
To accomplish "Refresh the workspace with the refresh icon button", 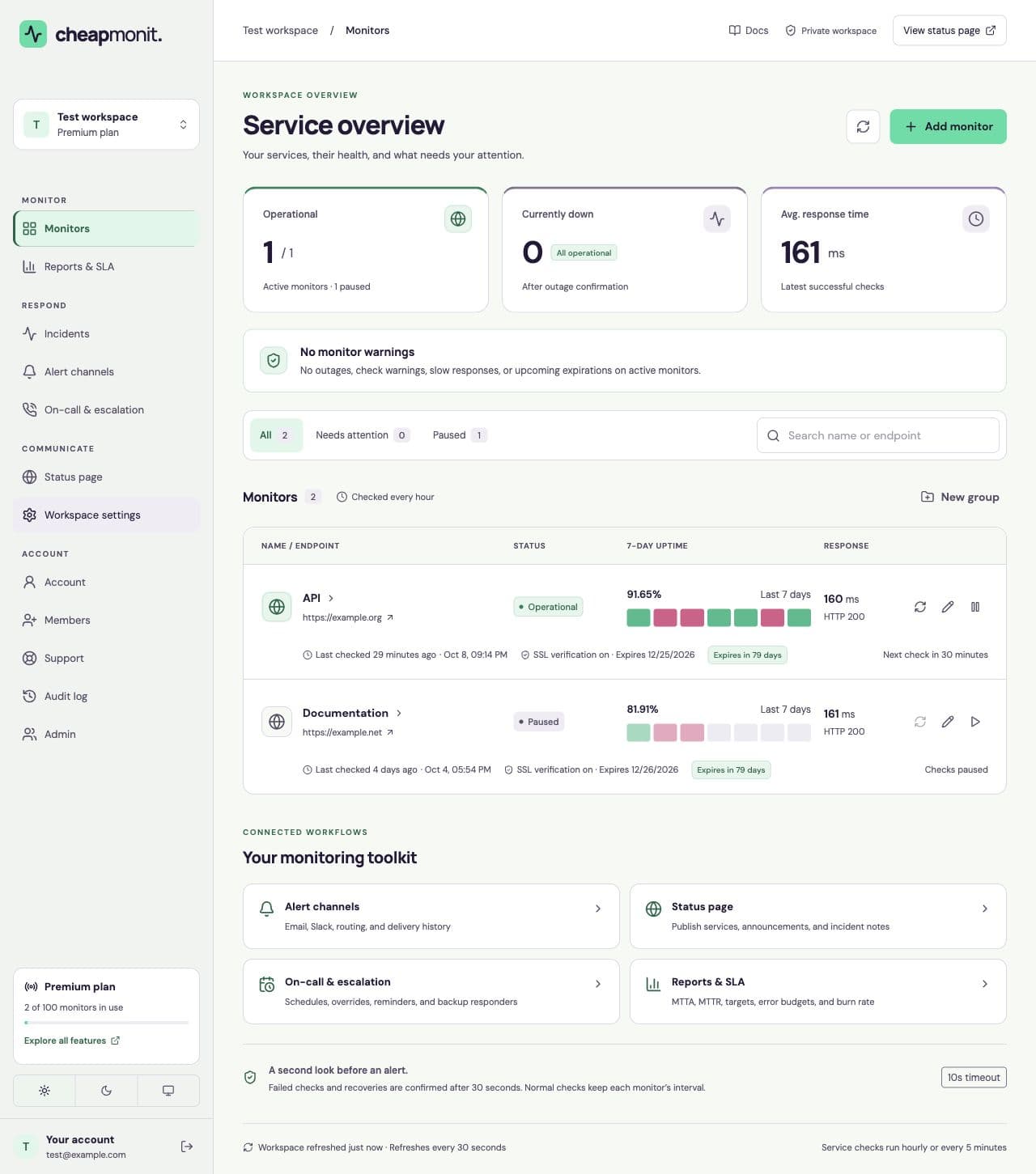I will pos(863,126).
